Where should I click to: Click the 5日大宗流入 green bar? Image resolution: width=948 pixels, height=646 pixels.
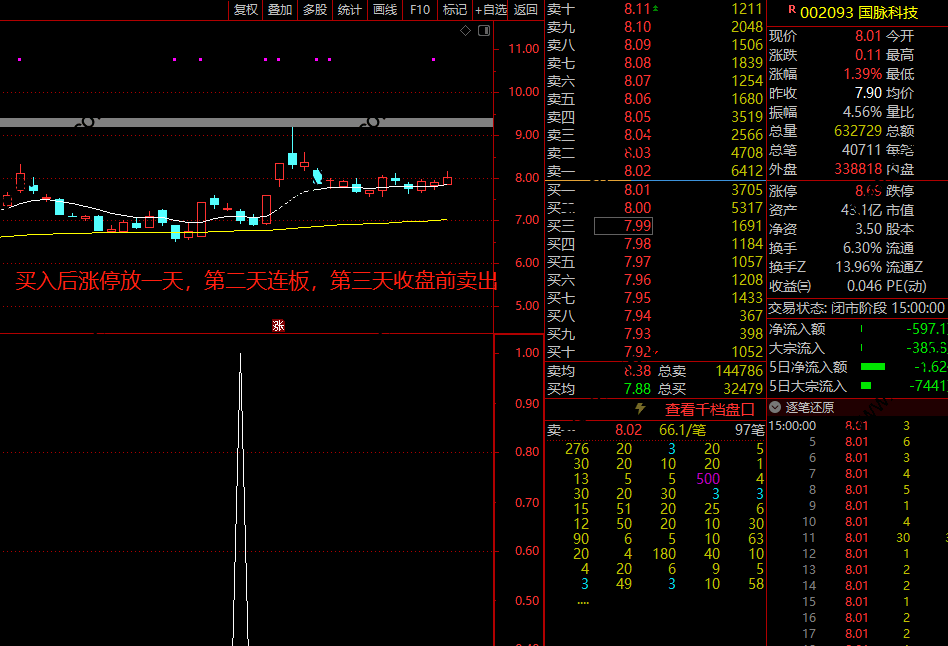pos(866,386)
